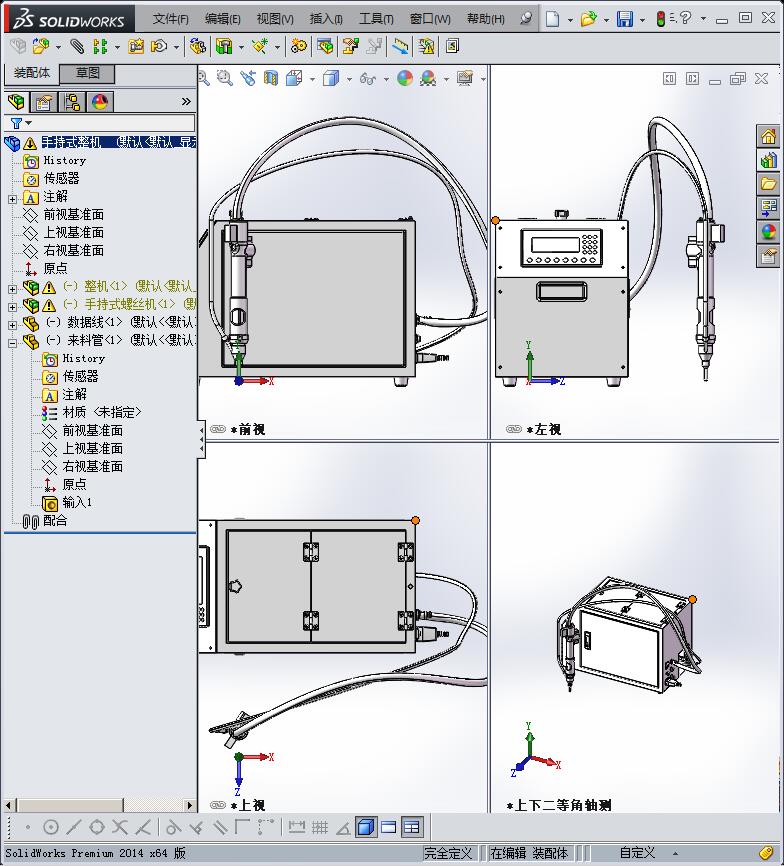Select the 装配体 tab
784x866 pixels.
coord(31,73)
